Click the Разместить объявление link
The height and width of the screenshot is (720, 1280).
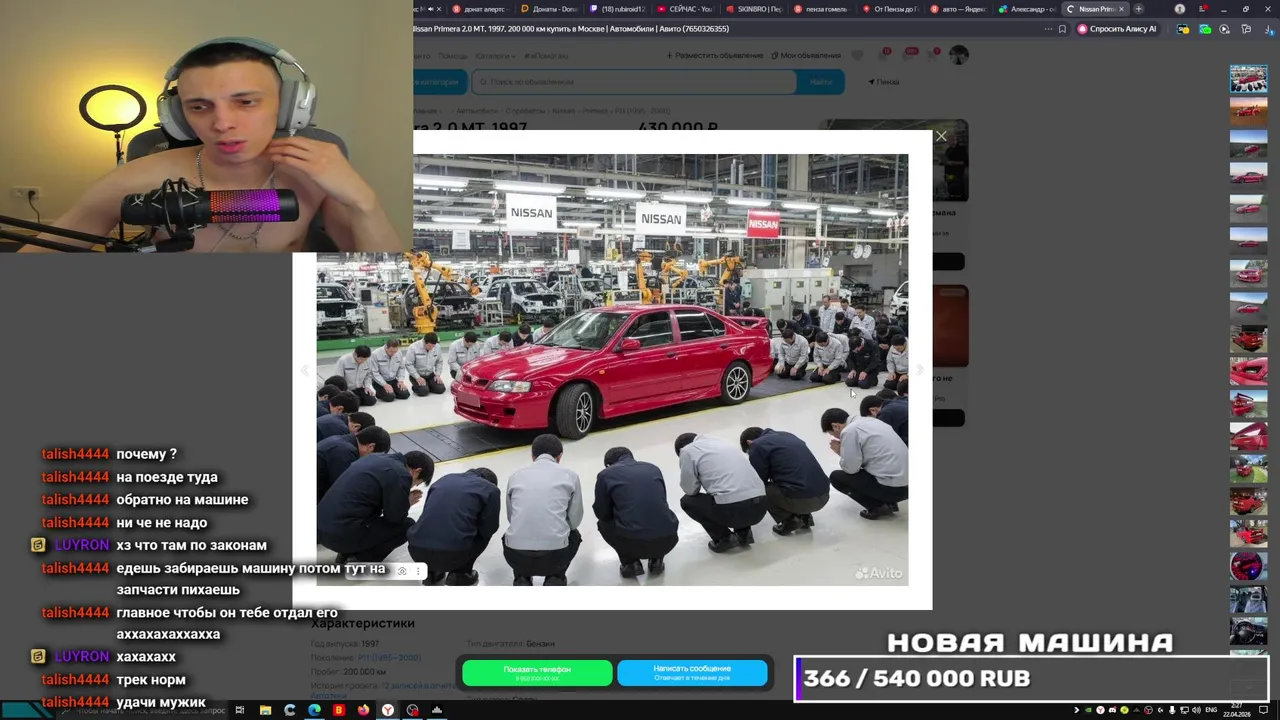click(x=715, y=55)
